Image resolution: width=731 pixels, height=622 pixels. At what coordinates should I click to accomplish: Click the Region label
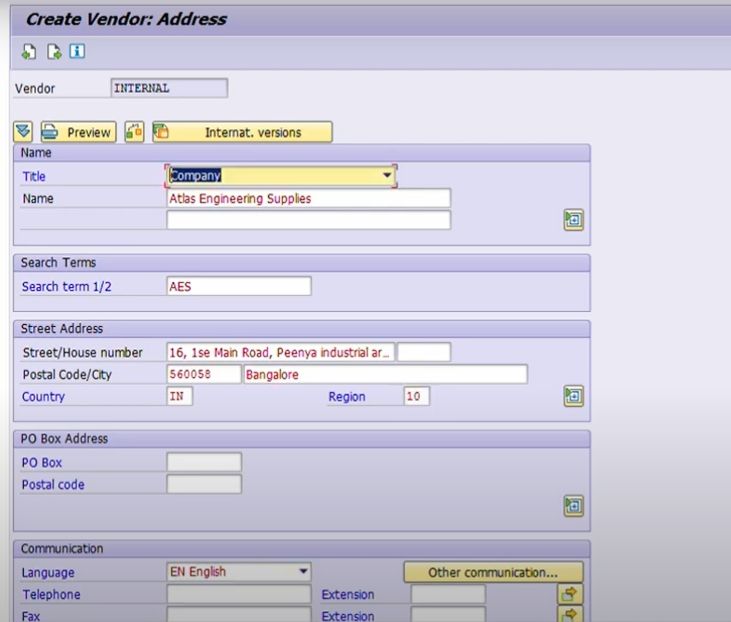[x=347, y=397]
